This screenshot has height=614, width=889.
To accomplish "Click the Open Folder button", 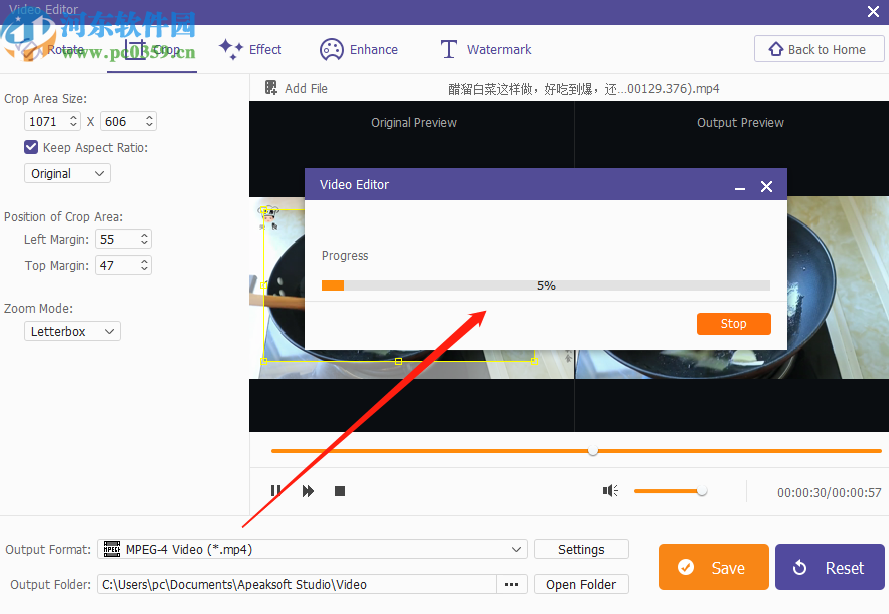I will click(581, 585).
